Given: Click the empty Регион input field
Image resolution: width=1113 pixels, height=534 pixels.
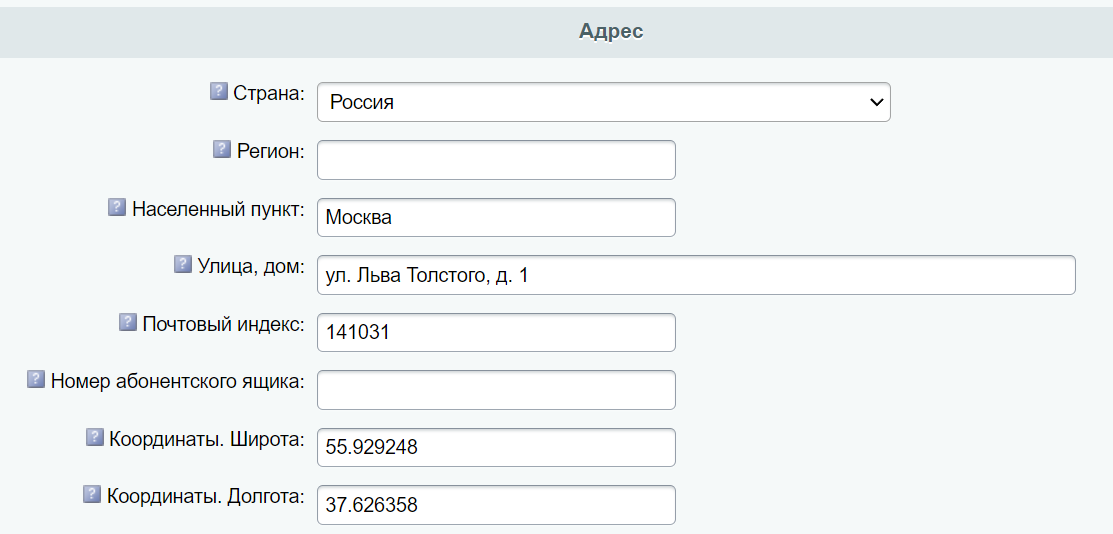Looking at the screenshot, I should (496, 160).
